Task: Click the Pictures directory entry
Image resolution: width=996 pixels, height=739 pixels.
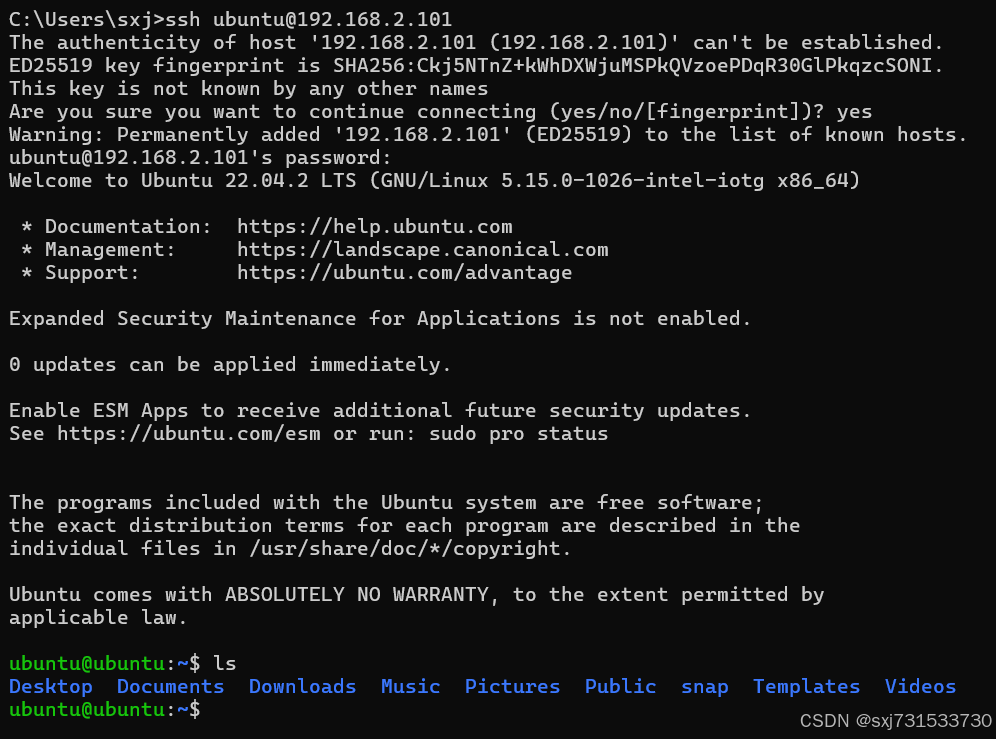Action: [x=512, y=687]
